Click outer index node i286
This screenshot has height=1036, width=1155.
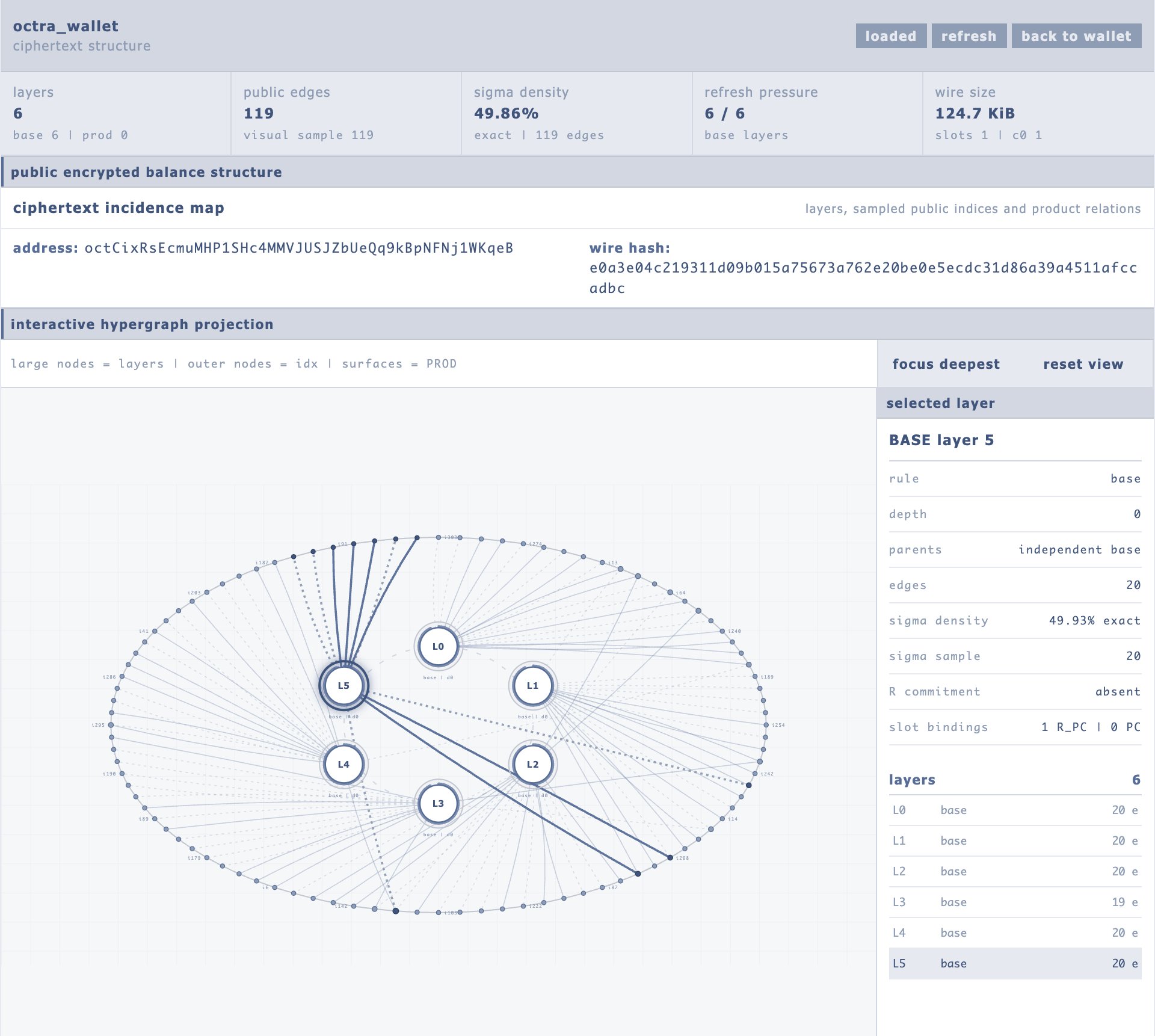[x=122, y=677]
